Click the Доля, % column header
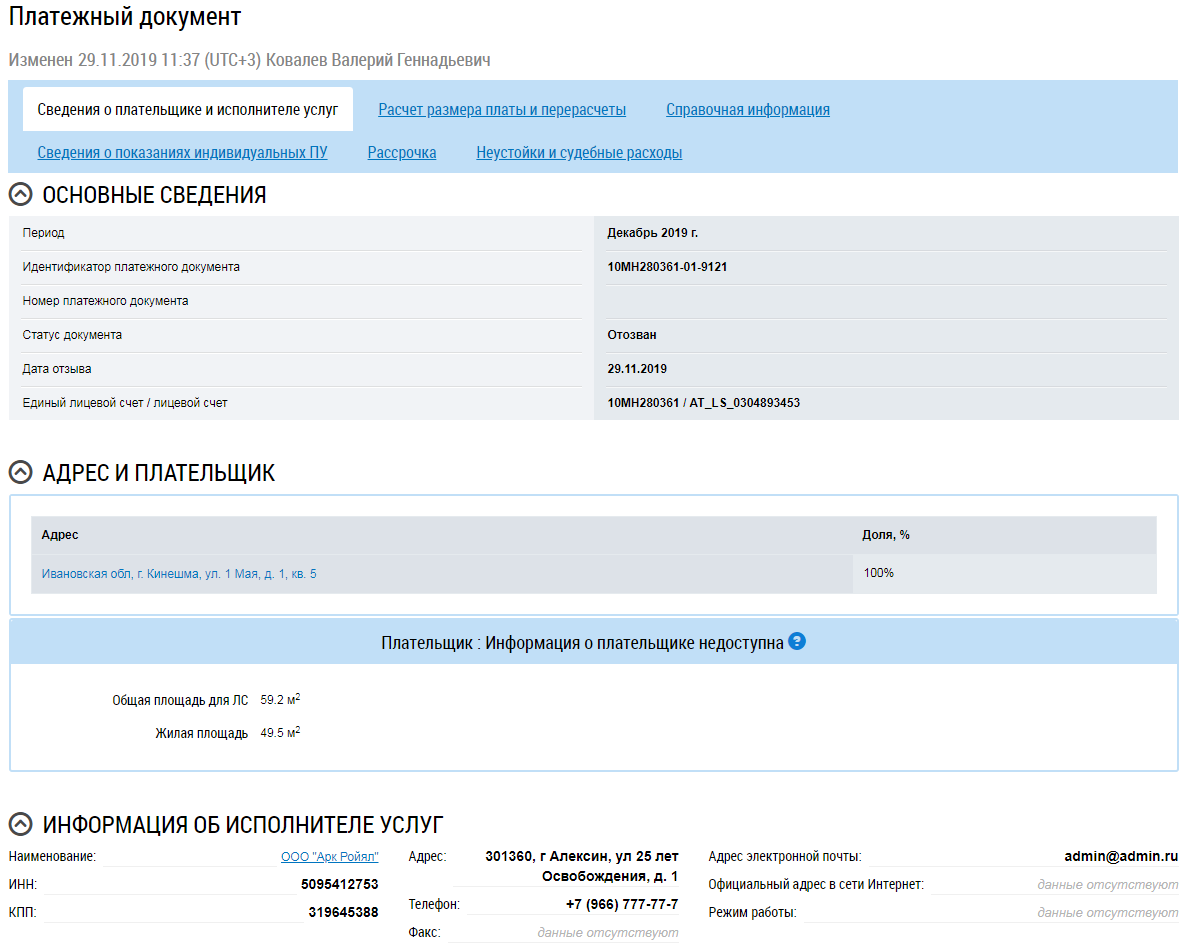The width and height of the screenshot is (1195, 952). [886, 535]
